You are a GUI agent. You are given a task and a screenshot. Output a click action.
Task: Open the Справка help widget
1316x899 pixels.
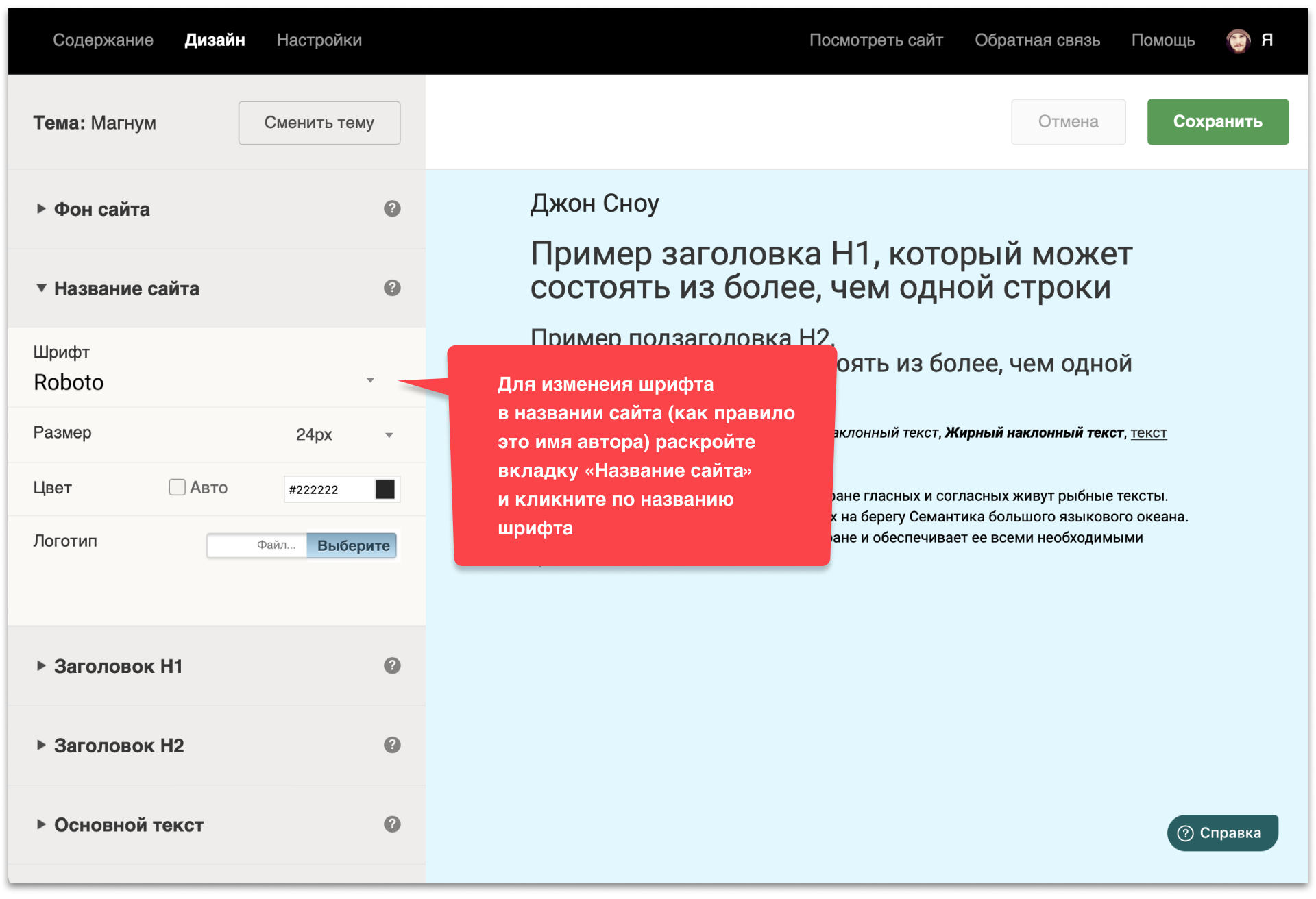(x=1221, y=833)
